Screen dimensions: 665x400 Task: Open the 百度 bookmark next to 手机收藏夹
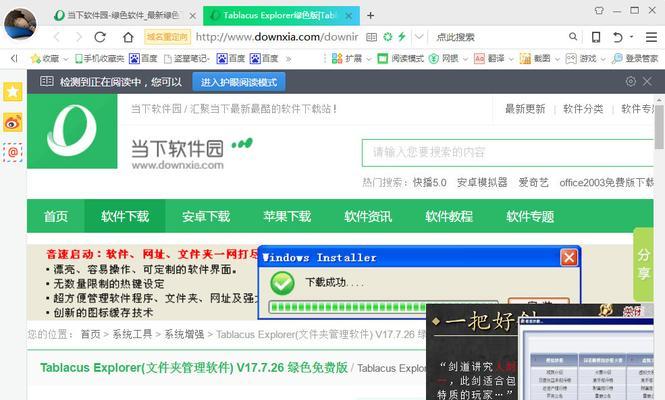(x=143, y=59)
